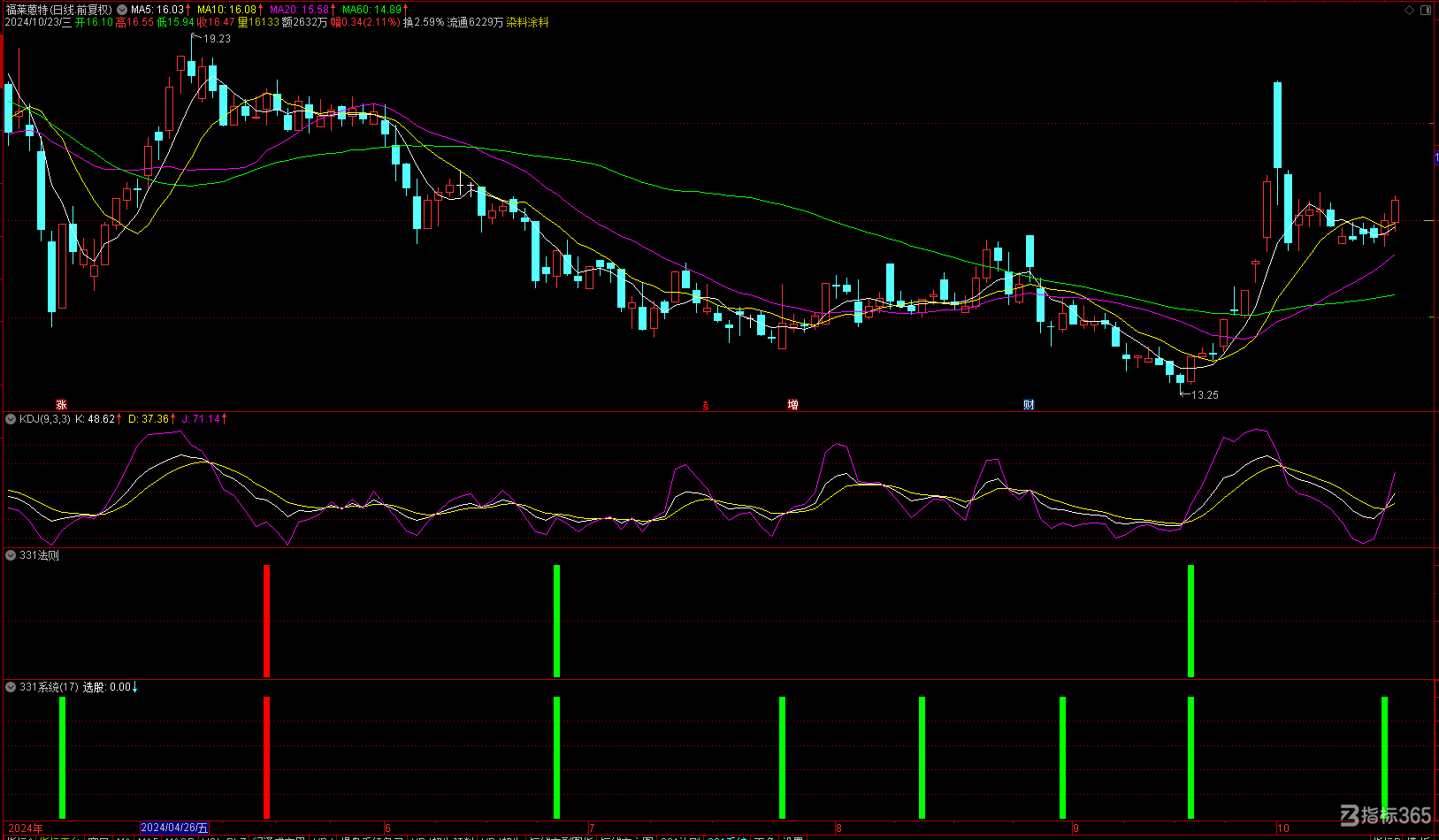
Task: Toggle the side panel icon at top right
Action: click(1426, 10)
